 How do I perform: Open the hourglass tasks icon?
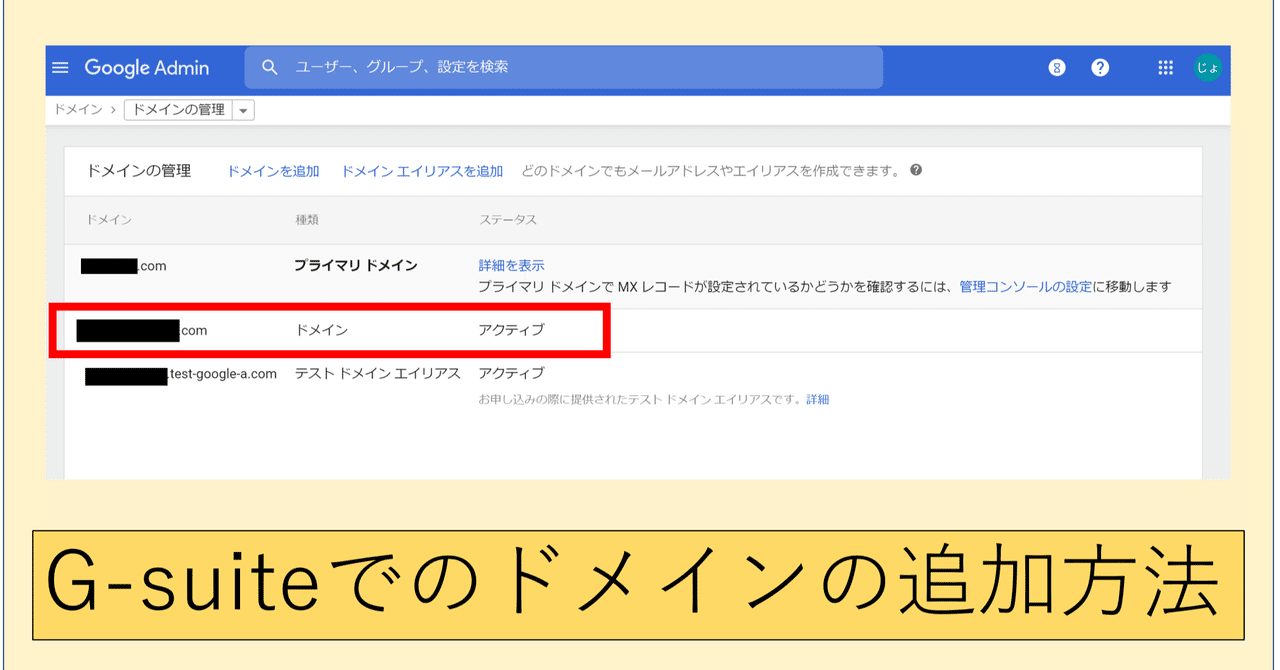pos(1057,68)
